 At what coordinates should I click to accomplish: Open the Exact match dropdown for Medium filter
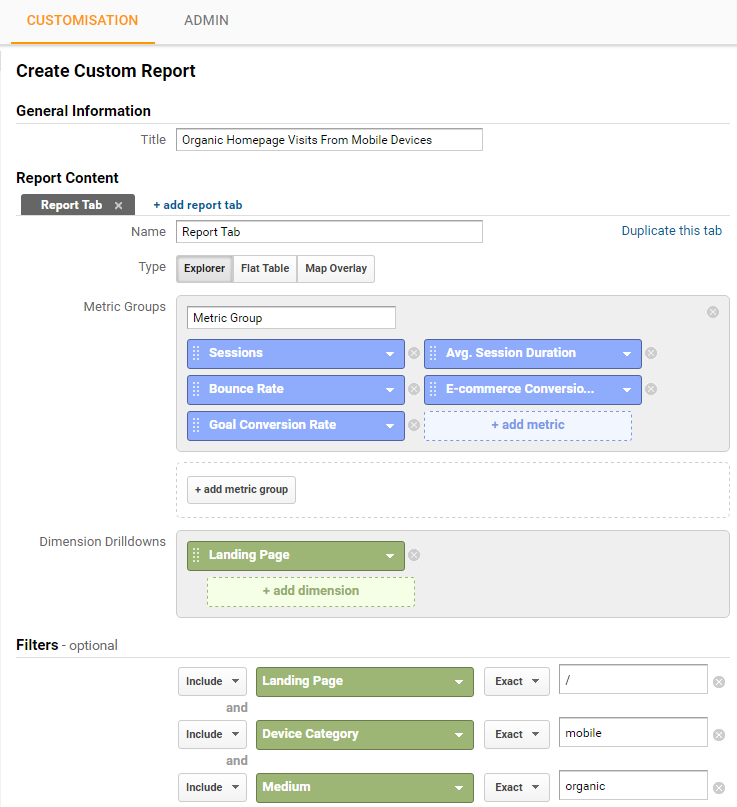coord(516,787)
